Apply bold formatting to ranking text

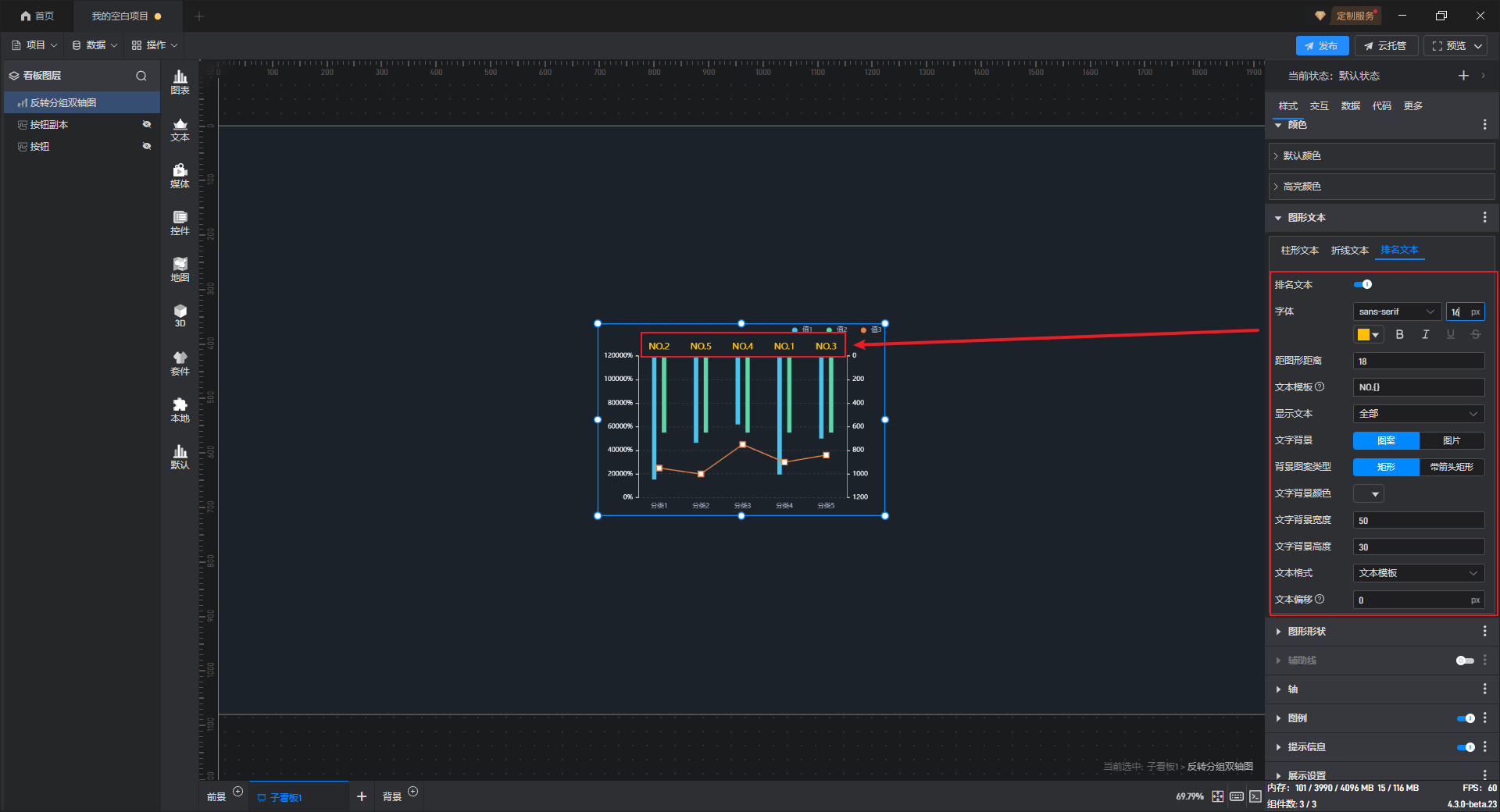1399,334
